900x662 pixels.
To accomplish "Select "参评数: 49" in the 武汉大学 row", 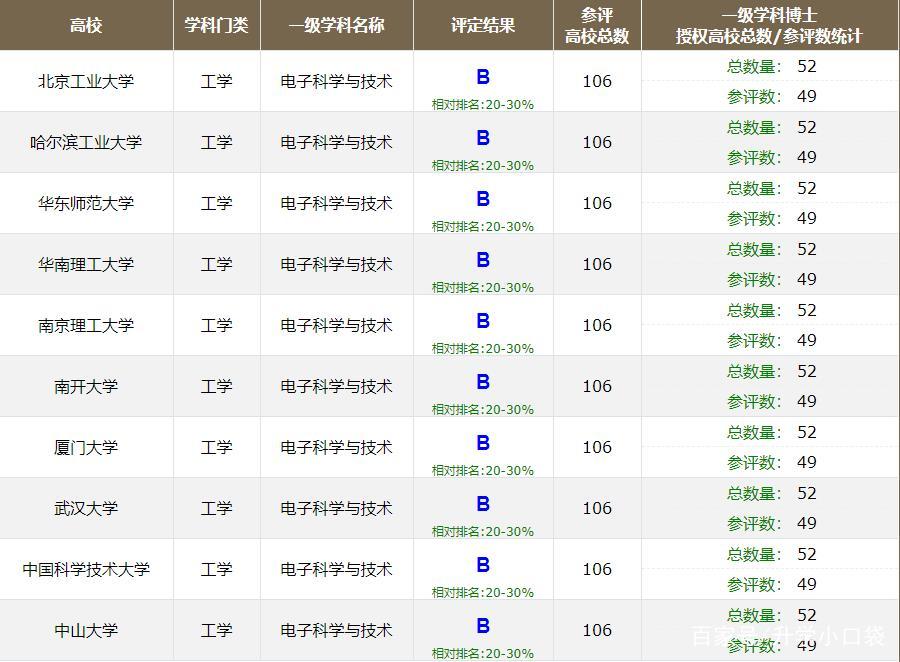I will point(771,523).
